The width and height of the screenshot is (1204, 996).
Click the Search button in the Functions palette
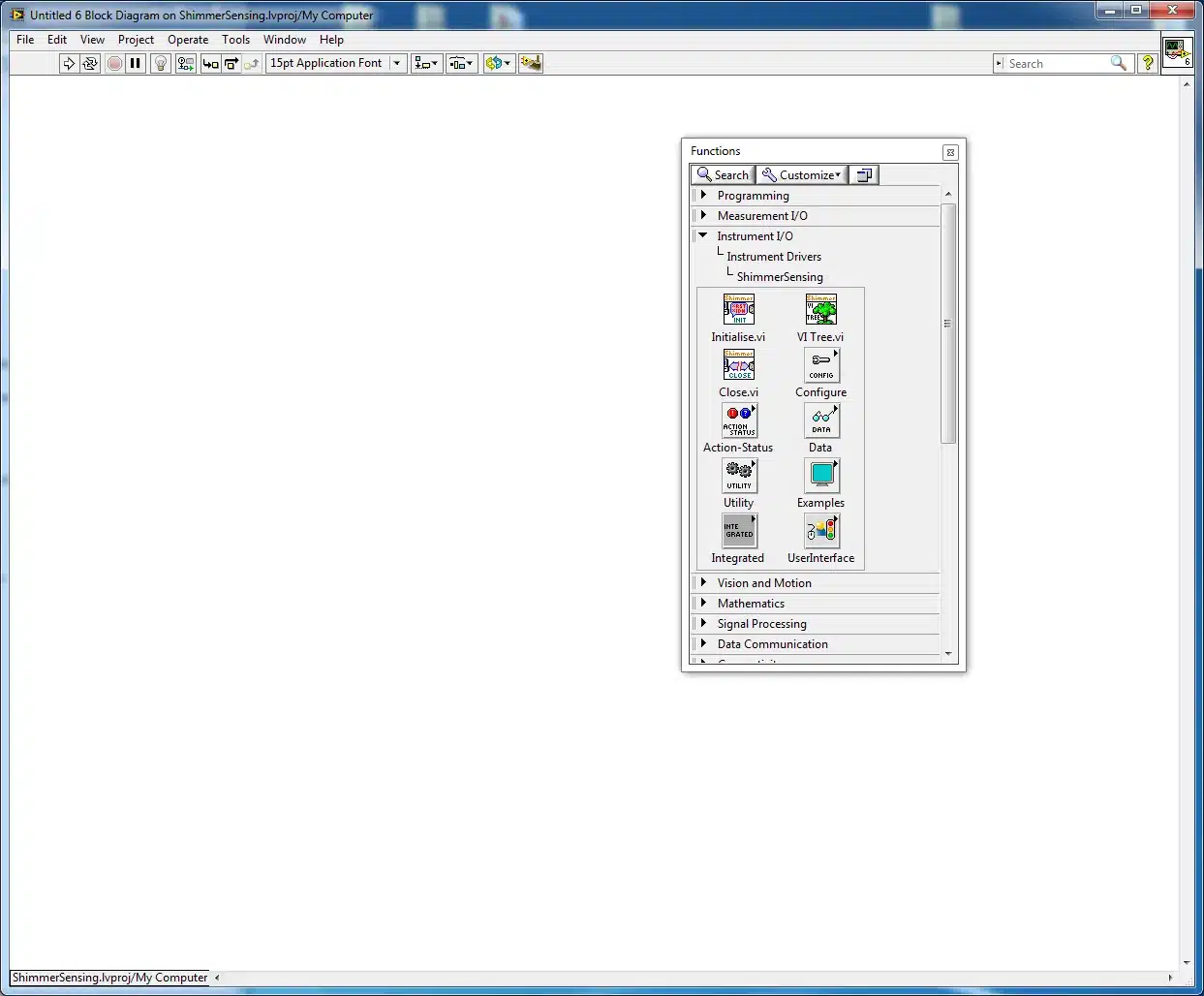(723, 174)
